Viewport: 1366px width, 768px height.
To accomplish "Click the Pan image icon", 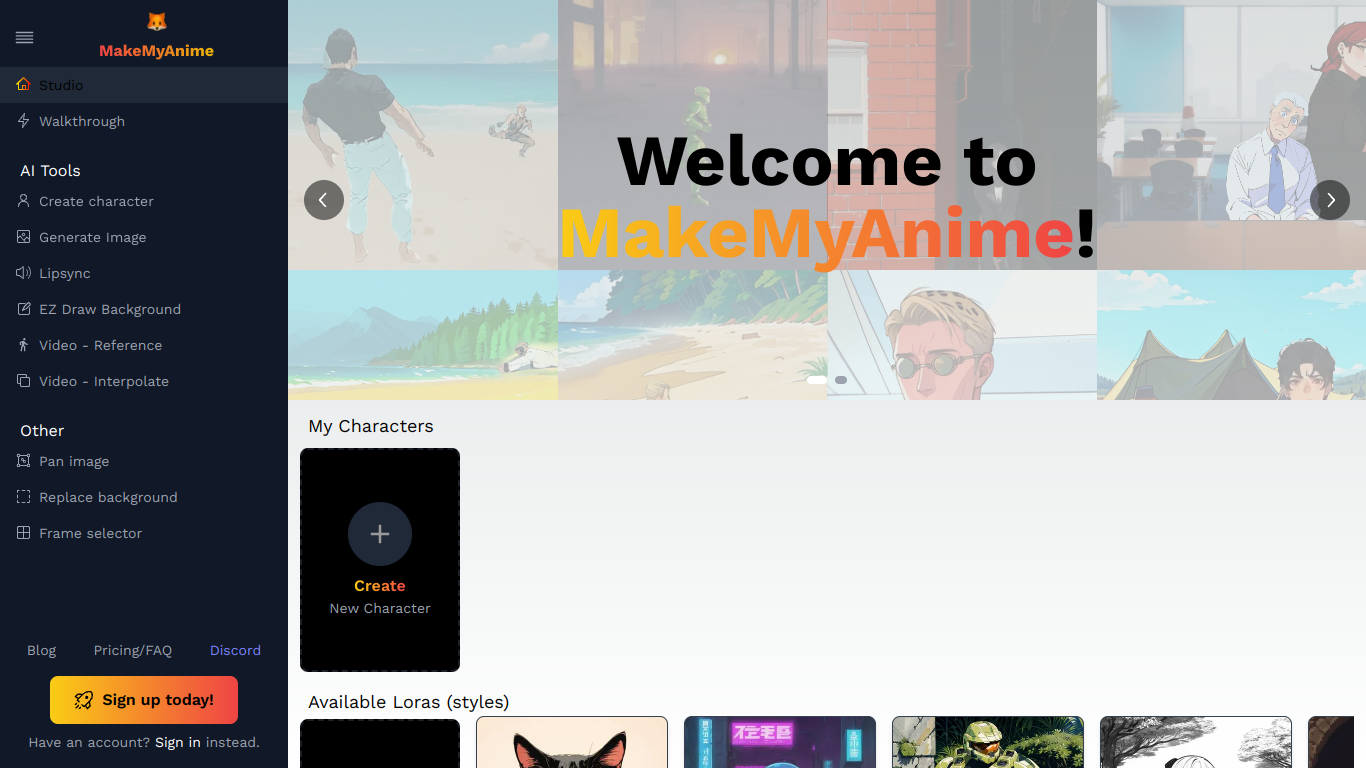I will coord(24,461).
